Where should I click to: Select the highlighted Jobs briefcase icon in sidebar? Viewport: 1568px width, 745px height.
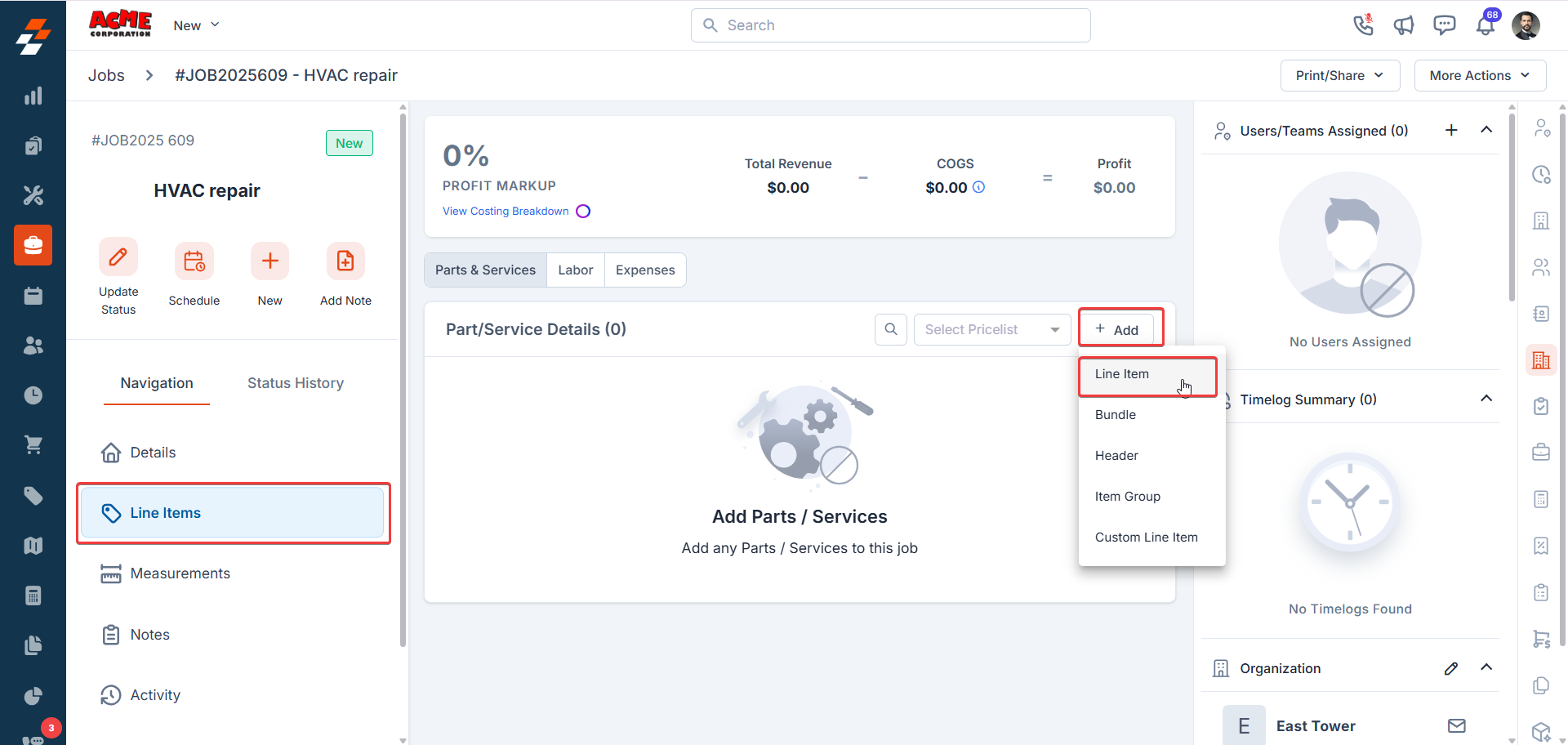[x=33, y=245]
